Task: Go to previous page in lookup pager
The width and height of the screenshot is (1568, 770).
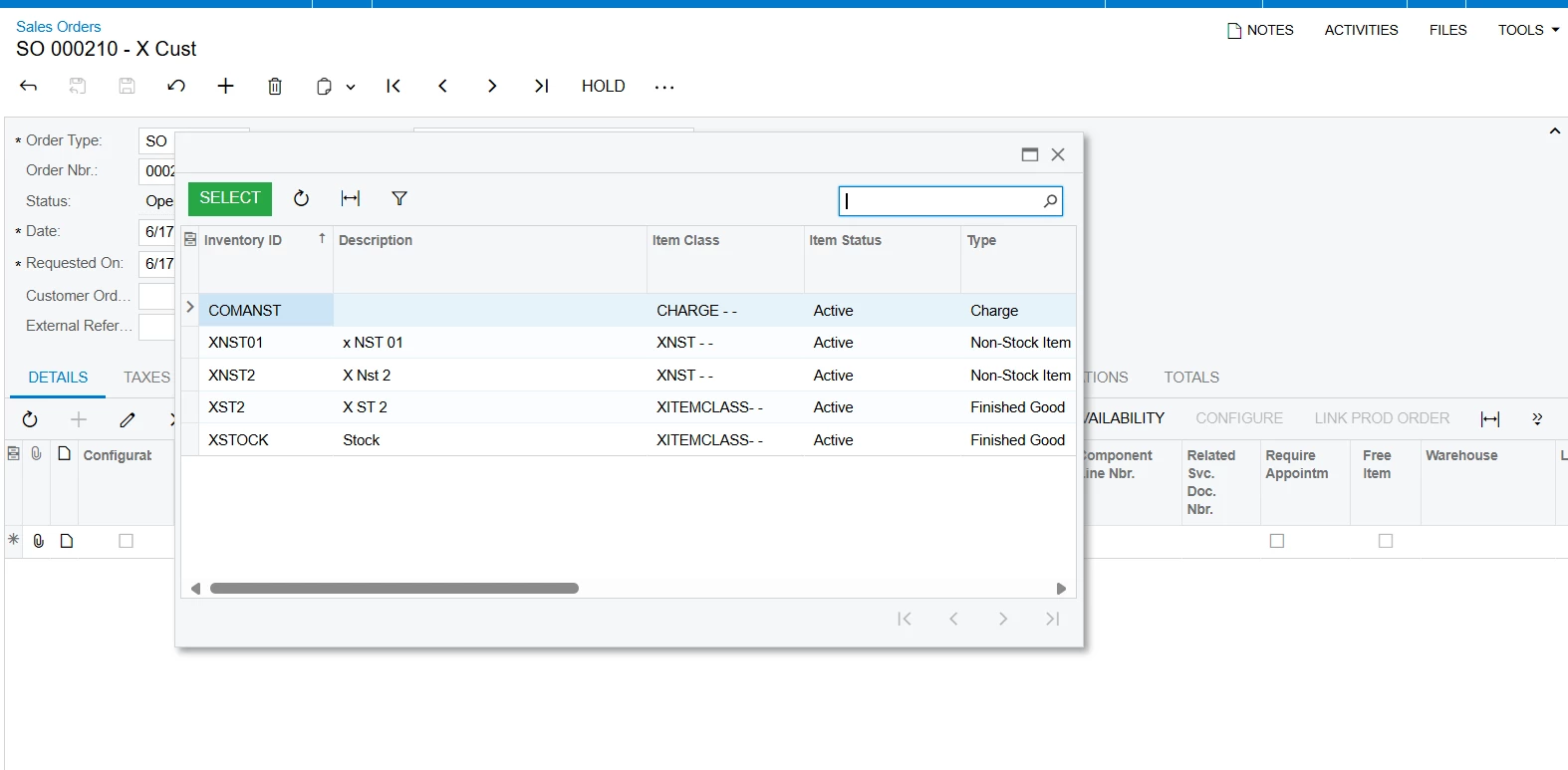Action: [953, 620]
